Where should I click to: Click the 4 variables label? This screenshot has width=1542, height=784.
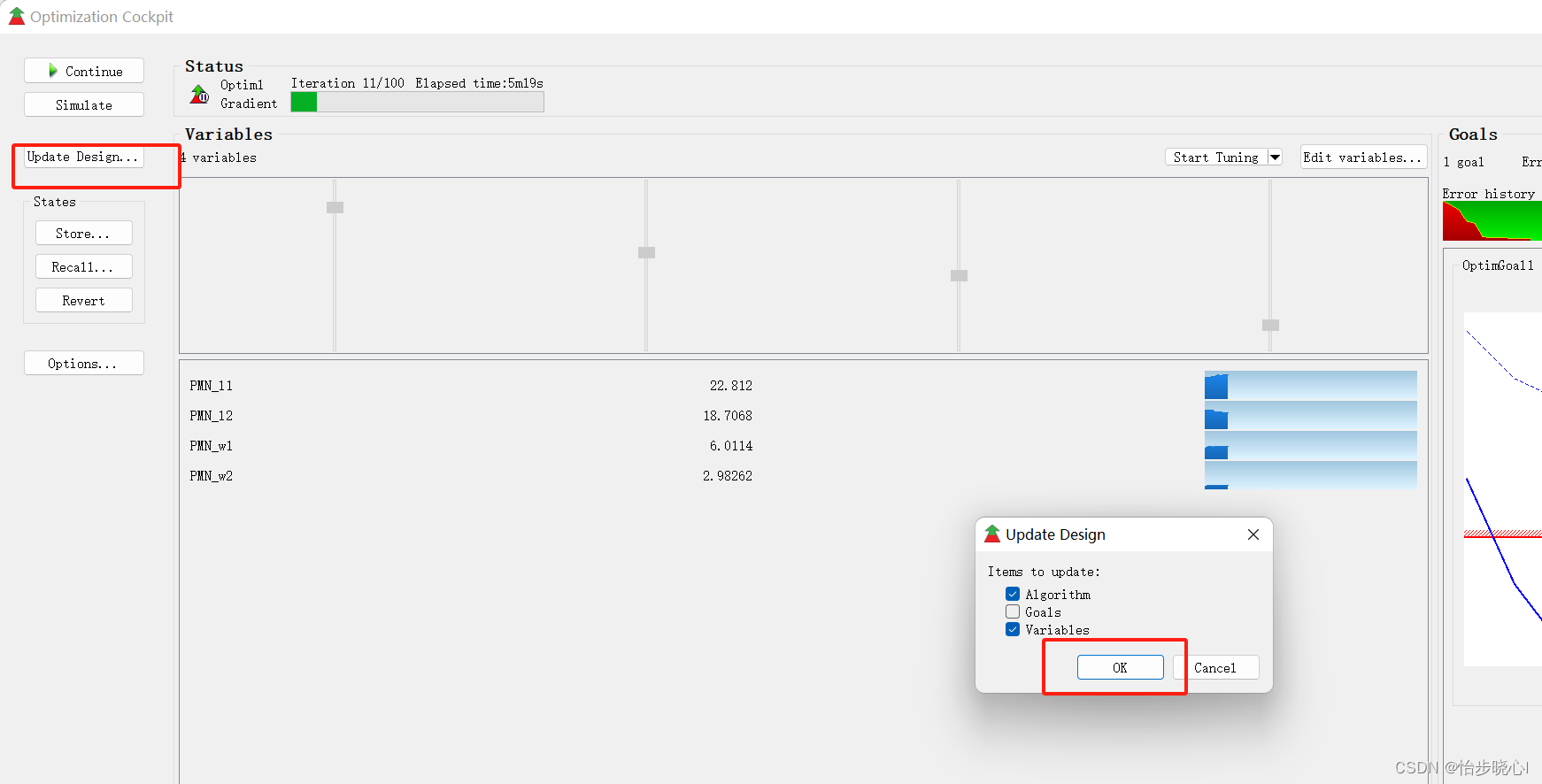219,158
